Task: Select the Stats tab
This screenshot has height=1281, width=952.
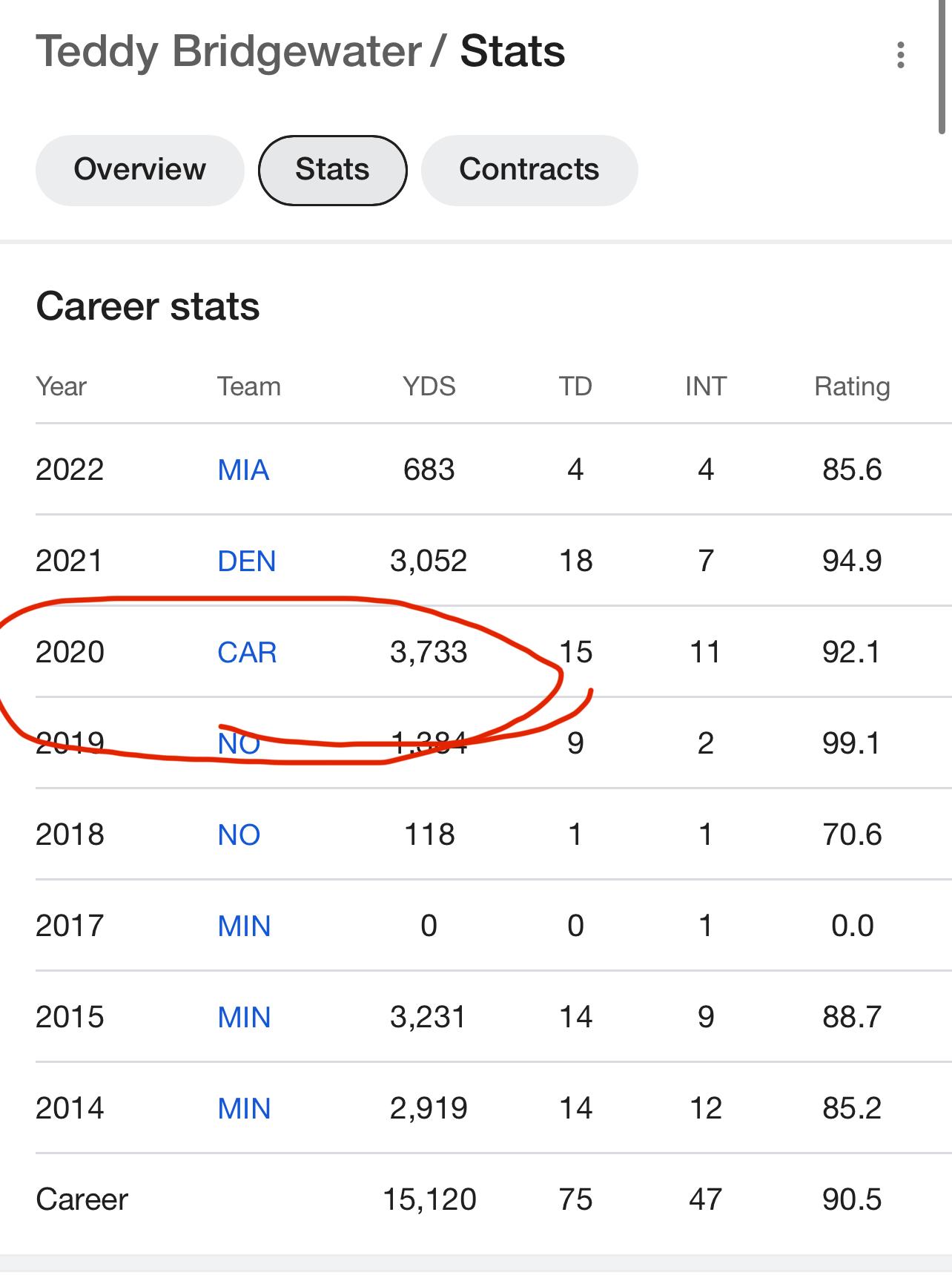Action: (332, 170)
